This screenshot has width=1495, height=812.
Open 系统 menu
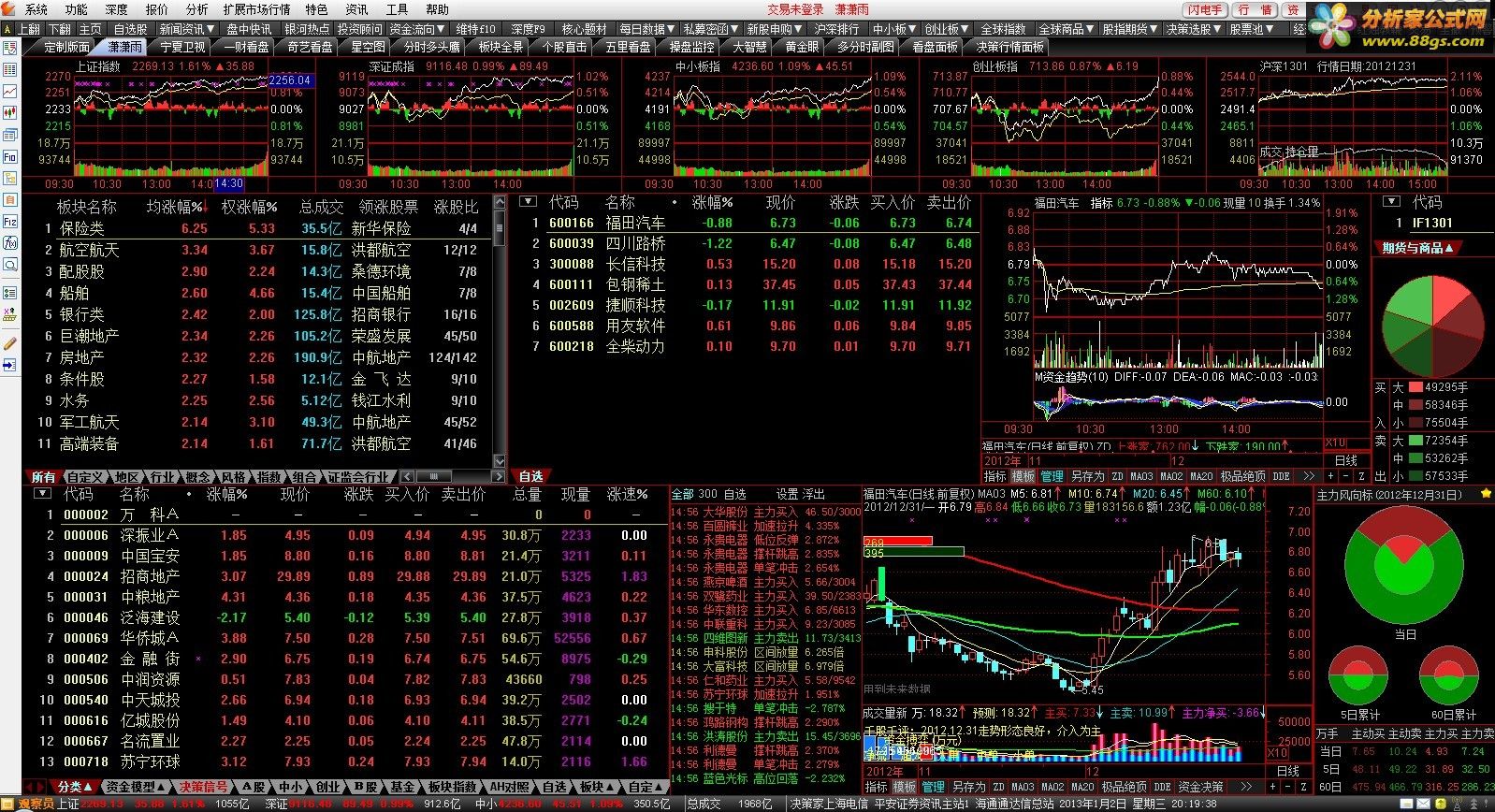tap(36, 9)
